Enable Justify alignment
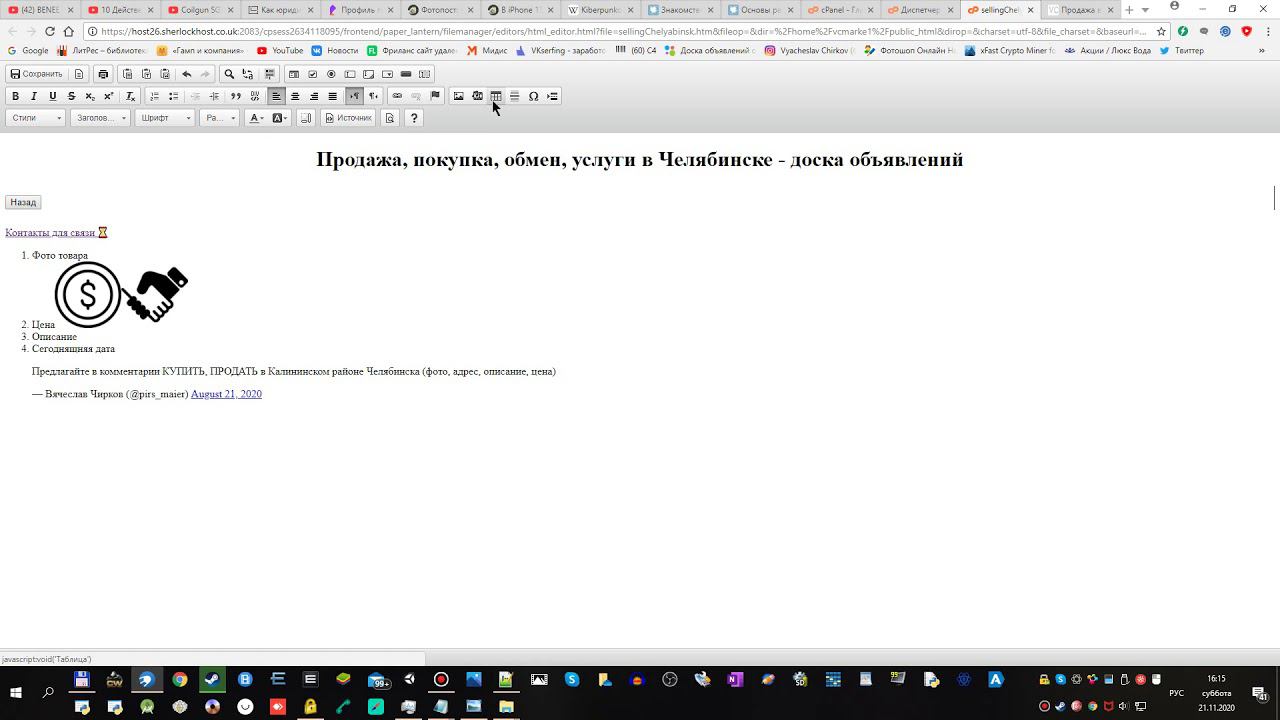Screen dimensions: 1280x720 [333, 96]
